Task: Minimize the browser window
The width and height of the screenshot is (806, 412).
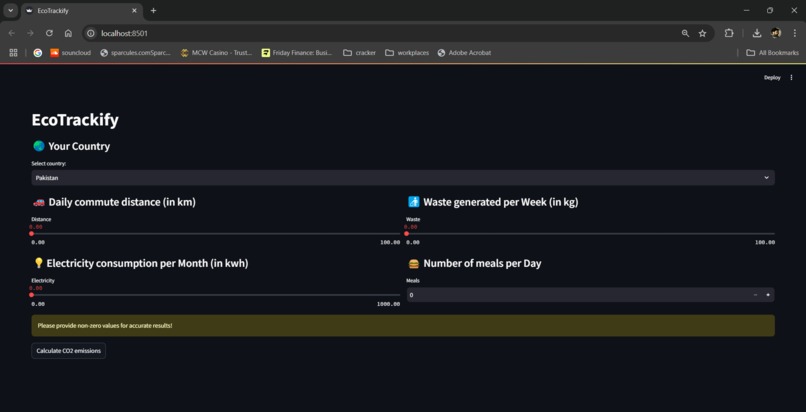Action: [x=746, y=10]
